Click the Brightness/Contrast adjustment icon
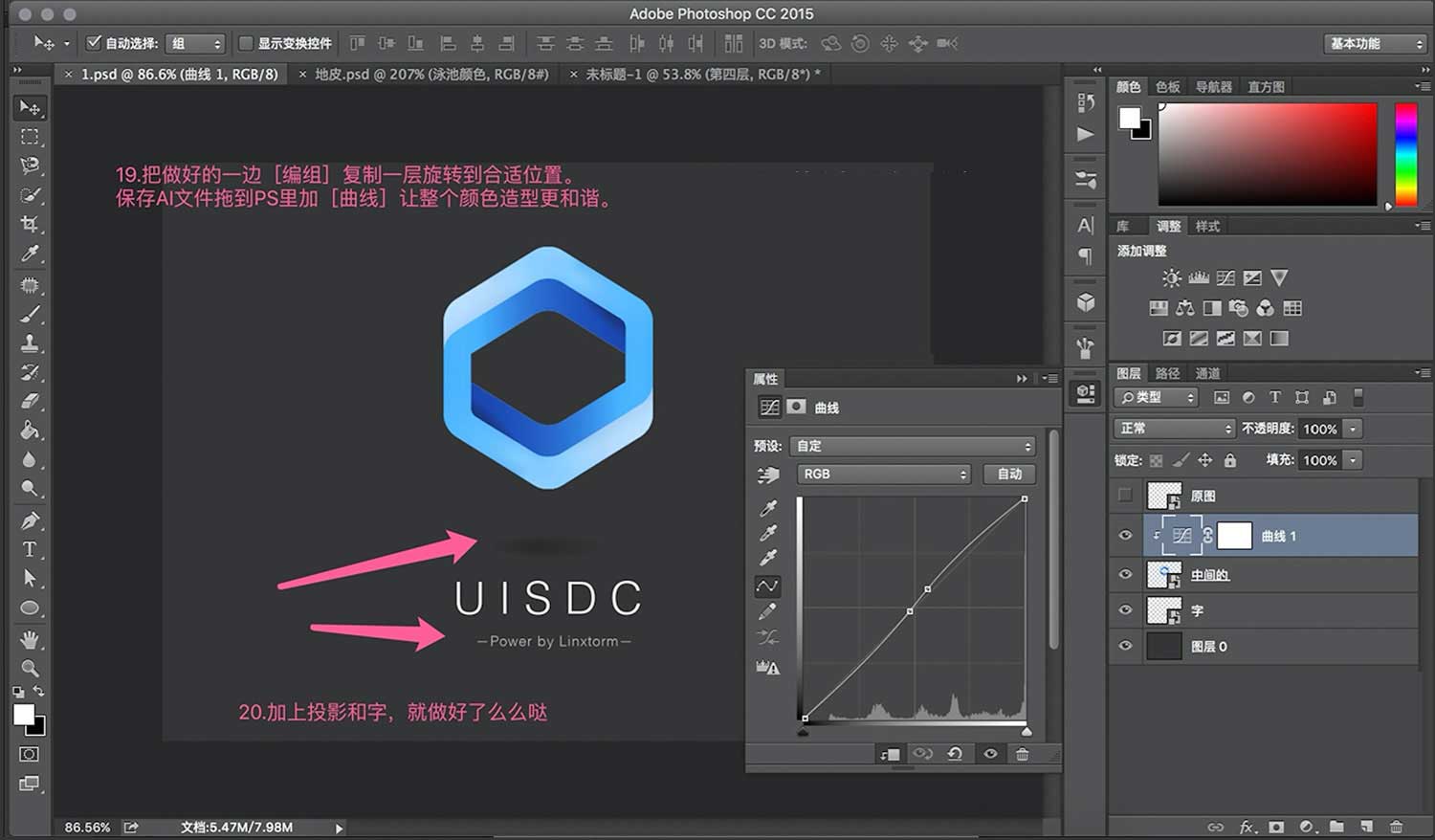 click(x=1171, y=278)
